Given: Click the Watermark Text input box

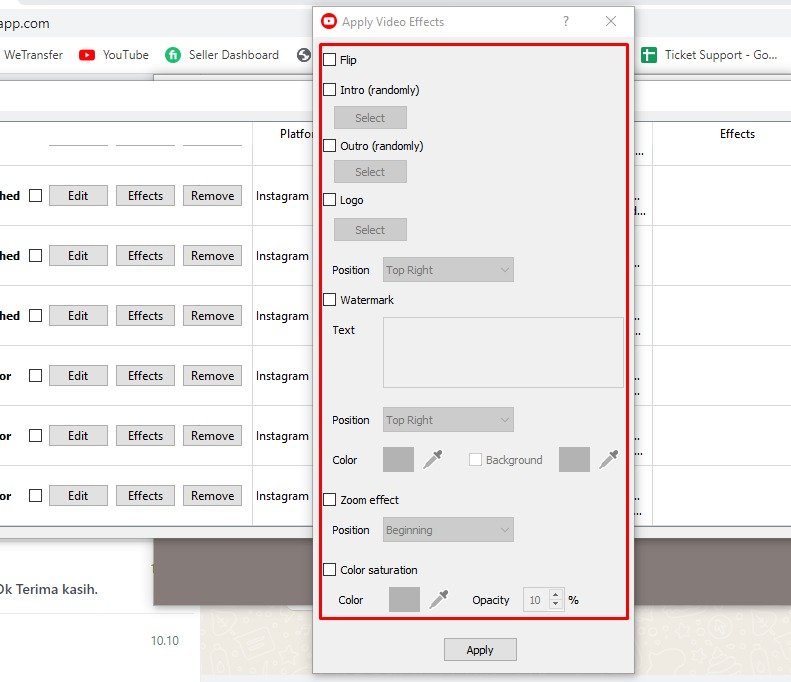Looking at the screenshot, I should pos(503,352).
